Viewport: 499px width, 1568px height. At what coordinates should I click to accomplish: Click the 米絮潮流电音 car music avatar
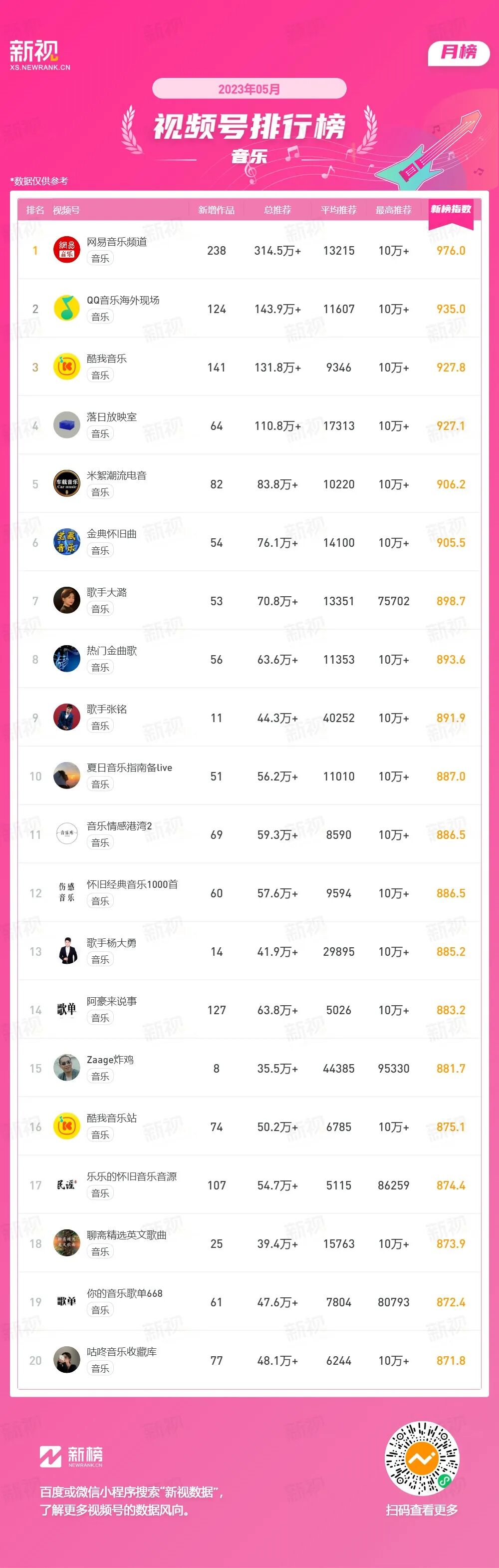click(x=67, y=484)
